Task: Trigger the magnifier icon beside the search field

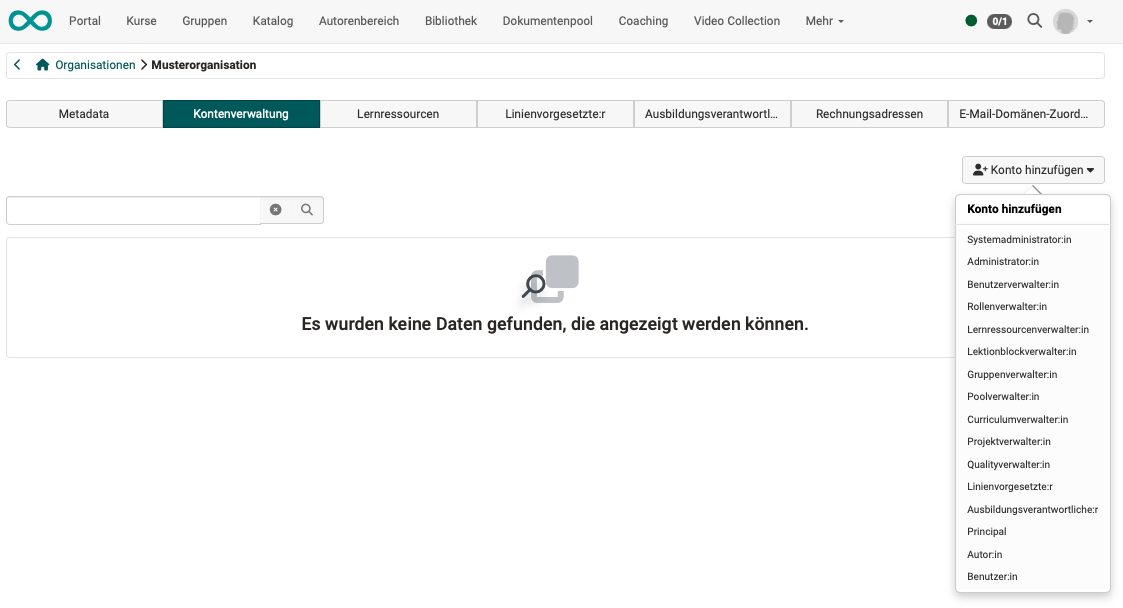Action: [x=306, y=209]
